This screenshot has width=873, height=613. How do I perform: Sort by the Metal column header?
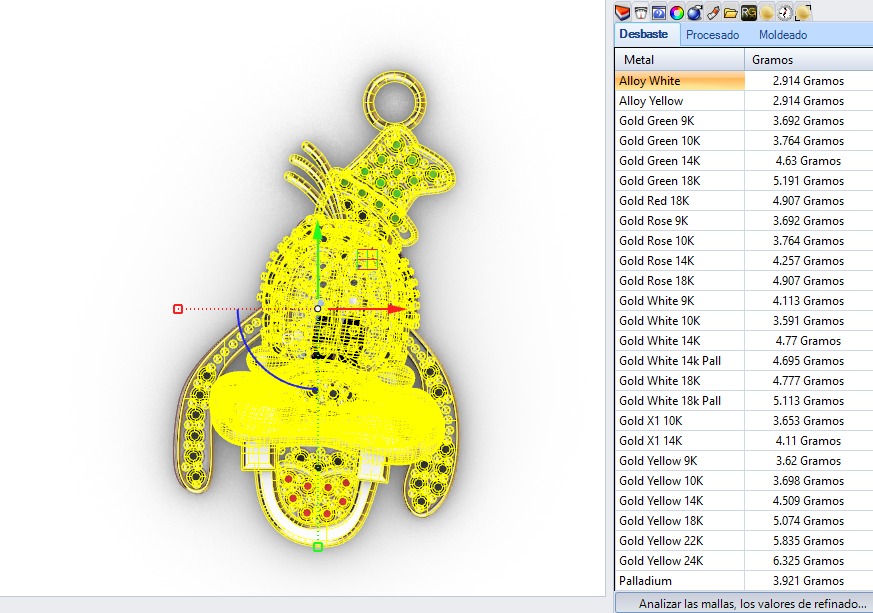coord(679,60)
